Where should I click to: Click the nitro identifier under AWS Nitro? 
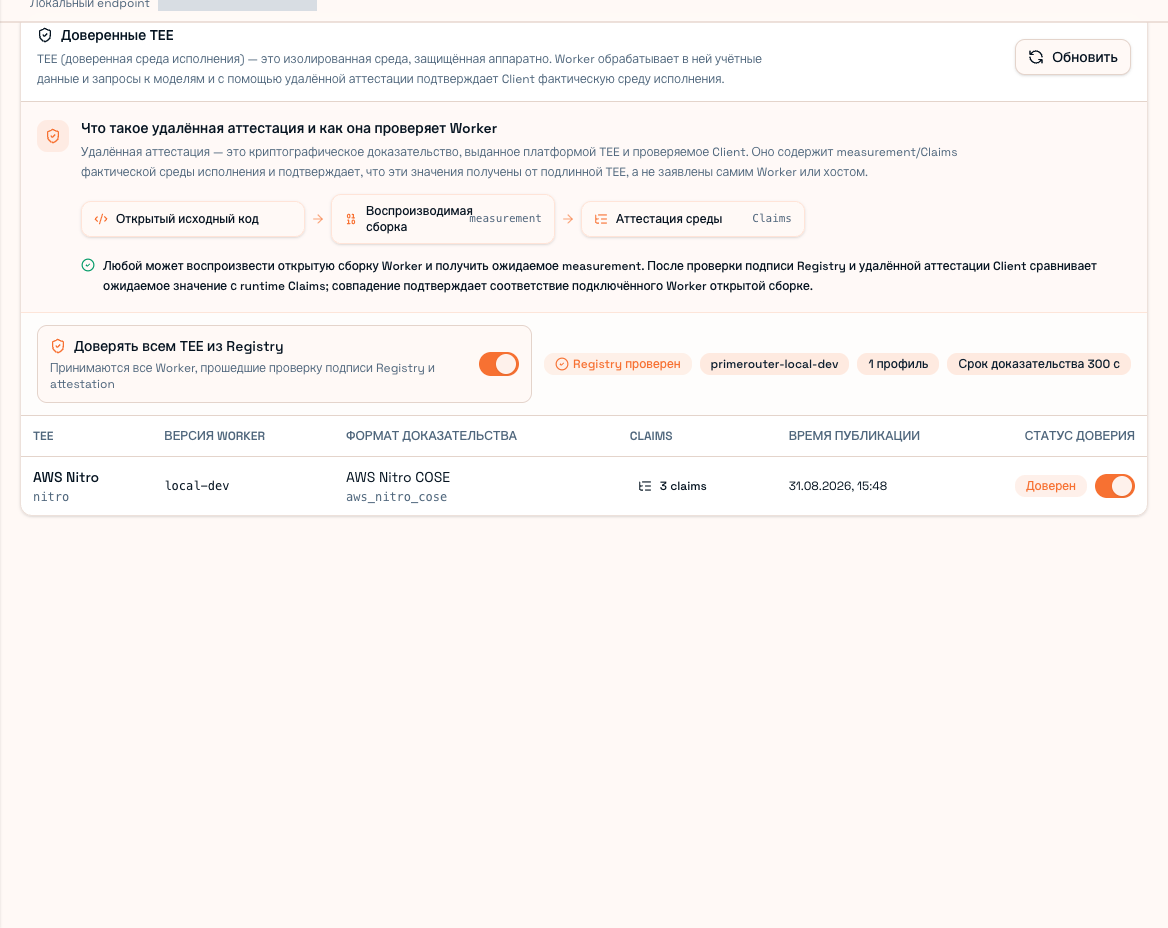(51, 497)
